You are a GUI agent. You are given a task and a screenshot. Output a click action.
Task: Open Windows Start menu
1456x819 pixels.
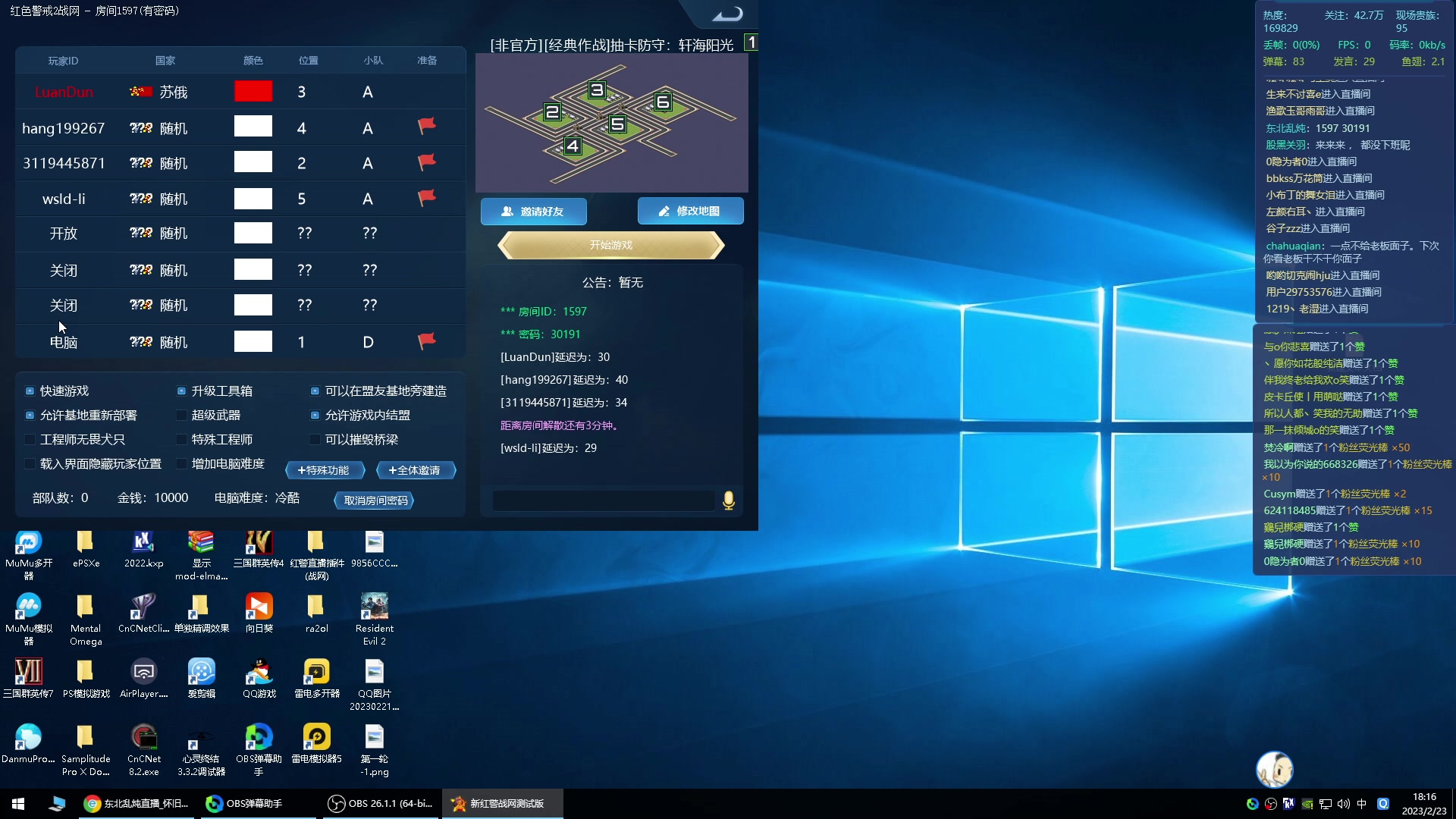coord(18,804)
